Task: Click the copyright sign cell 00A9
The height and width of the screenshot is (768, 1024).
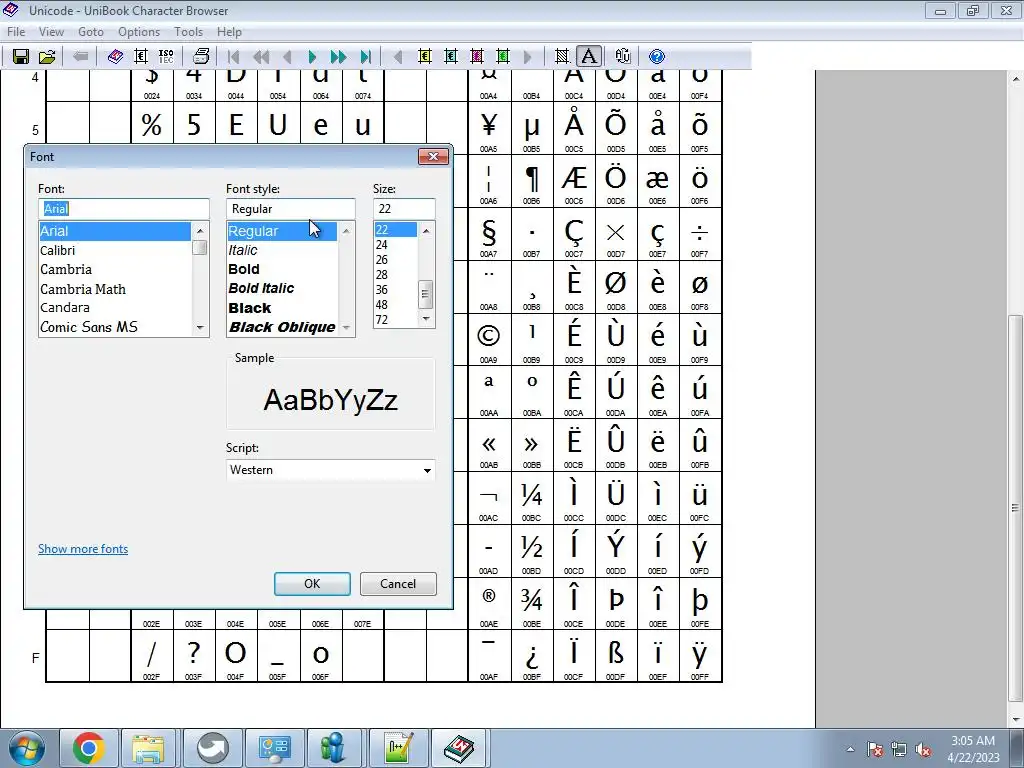Action: (x=488, y=340)
